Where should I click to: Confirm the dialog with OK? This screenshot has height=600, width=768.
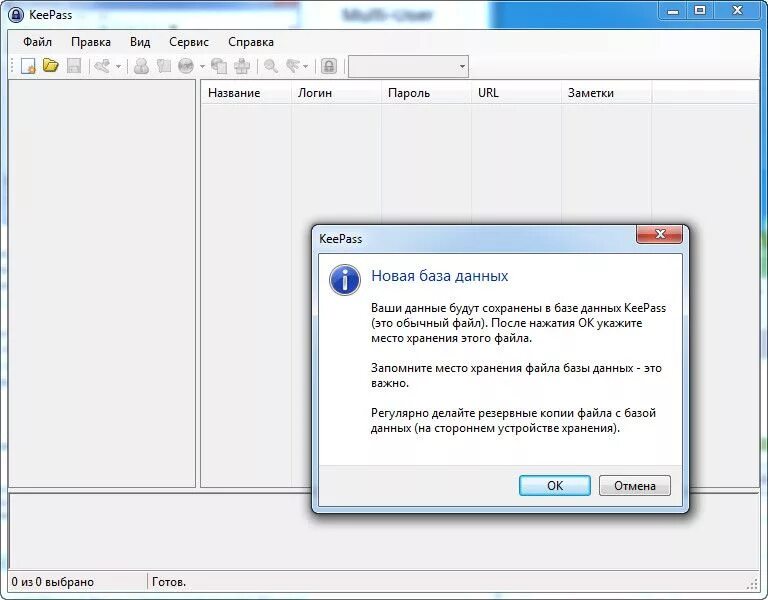point(555,485)
